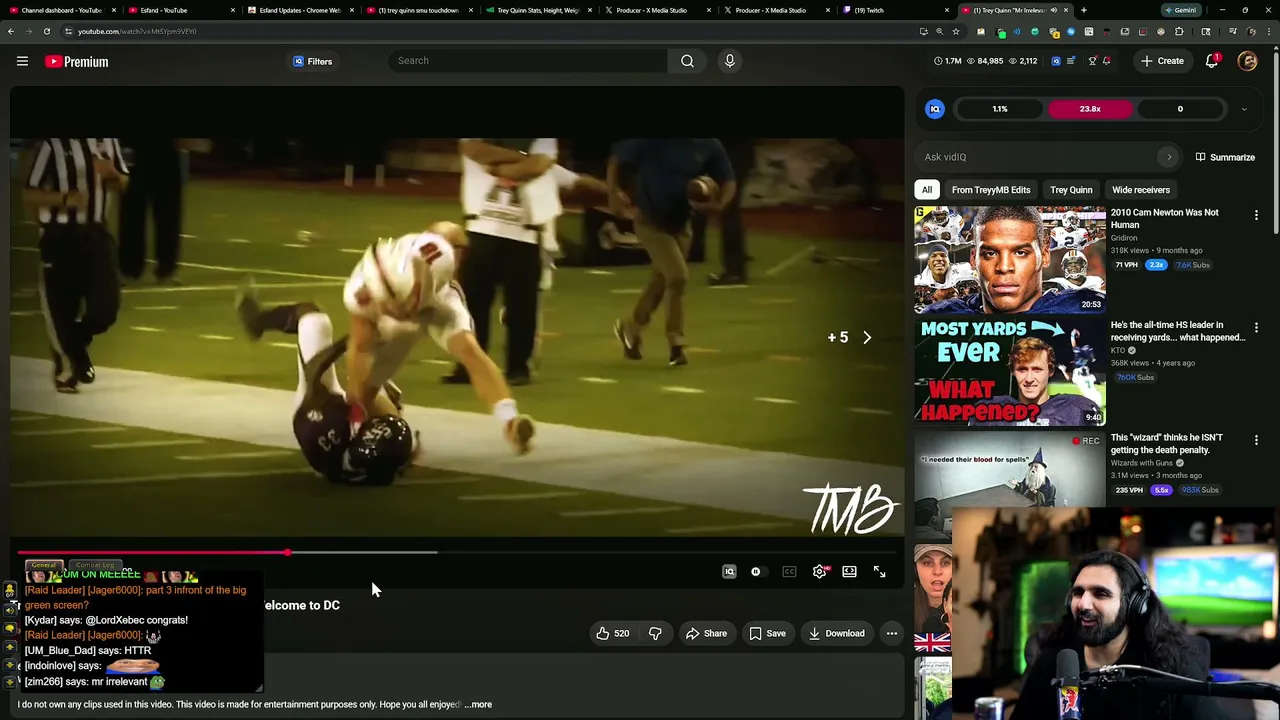Open Chrome zoom magnifier in address bar
This screenshot has width=1280, height=720.
(939, 31)
